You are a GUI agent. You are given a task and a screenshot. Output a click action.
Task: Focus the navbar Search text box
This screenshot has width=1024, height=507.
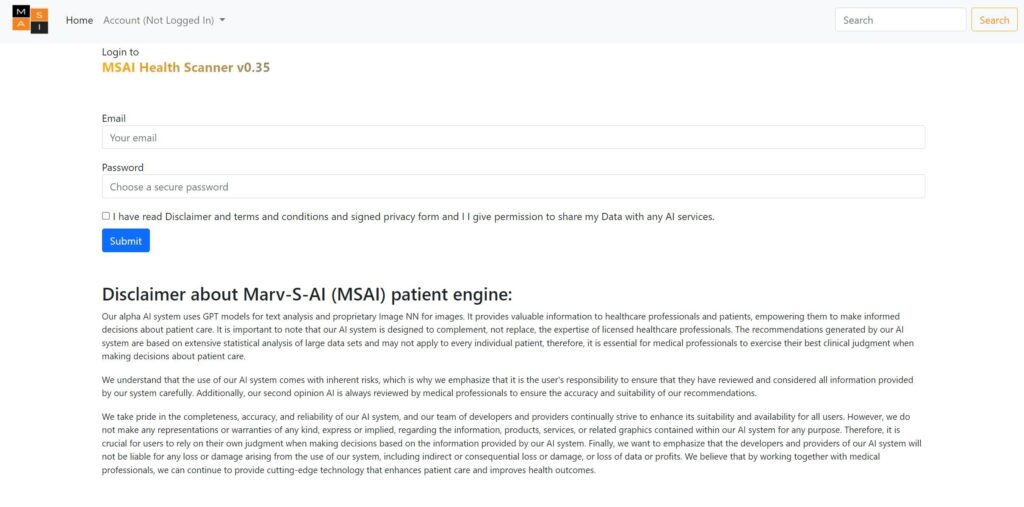click(x=899, y=20)
